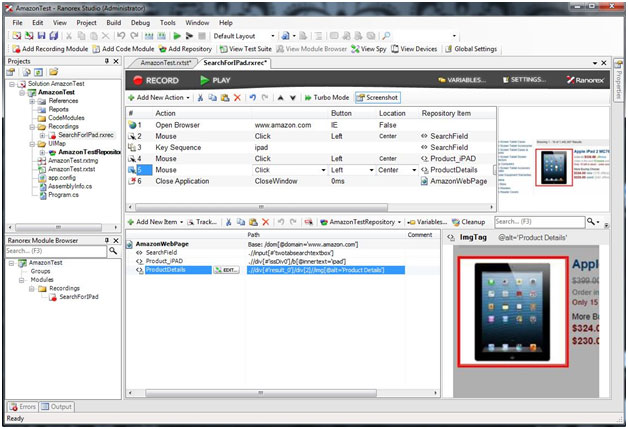Viewport: 628px width, 429px height.
Task: Open recorder SETTINGS
Action: (x=524, y=80)
